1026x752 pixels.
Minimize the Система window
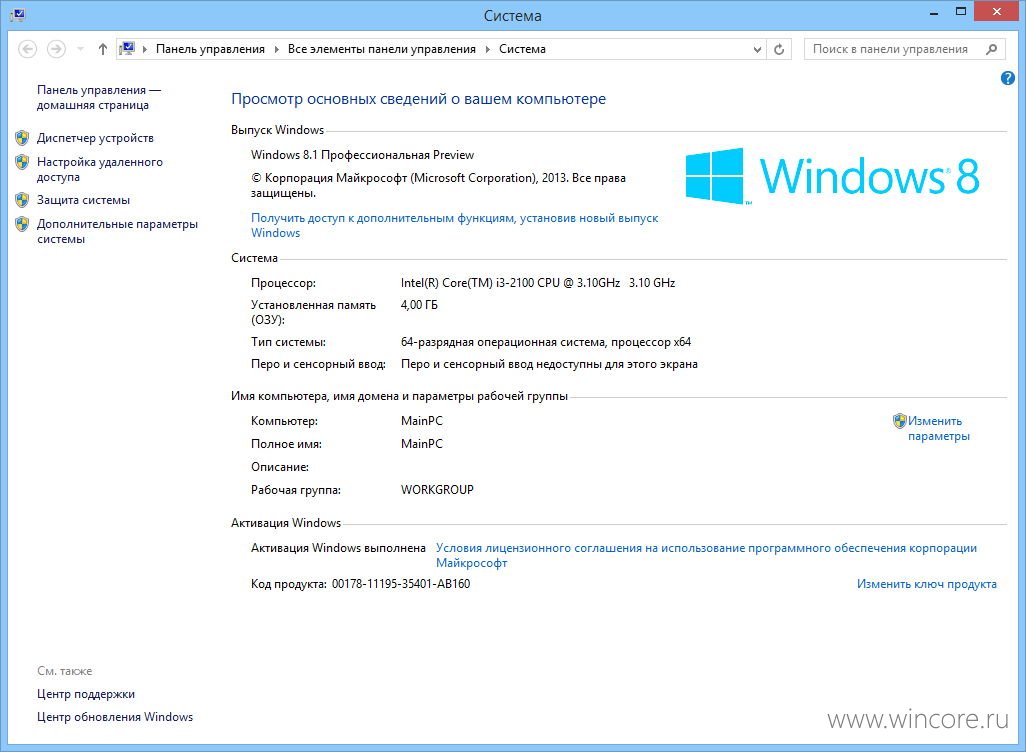point(934,12)
